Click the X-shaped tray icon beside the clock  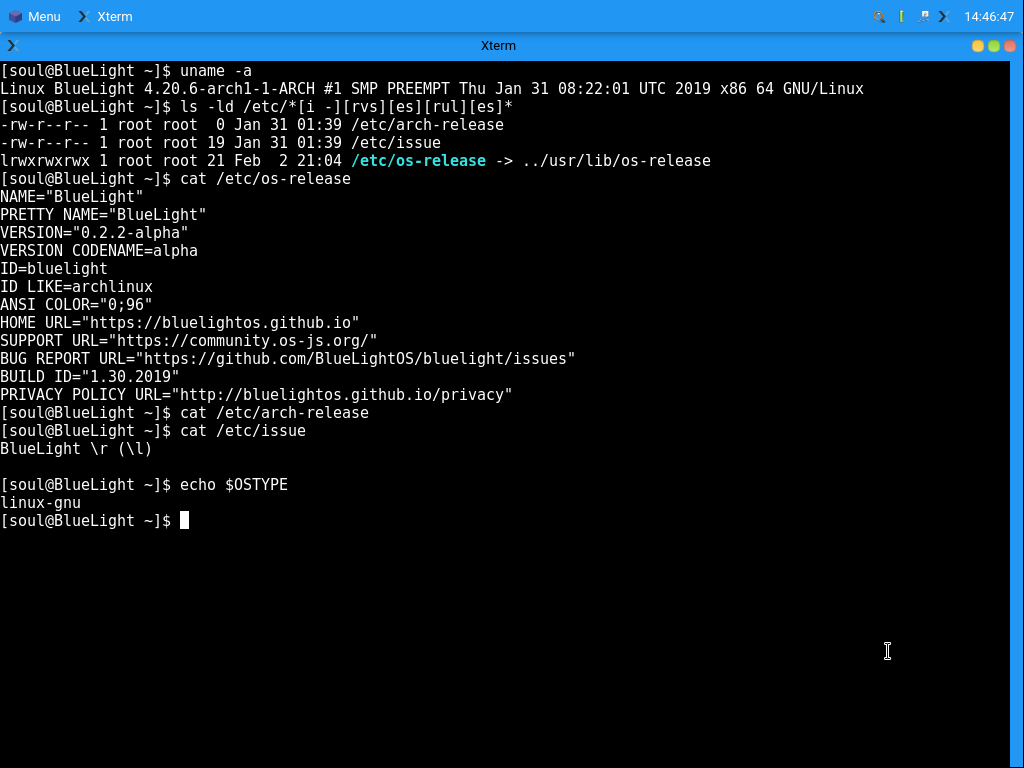(944, 16)
